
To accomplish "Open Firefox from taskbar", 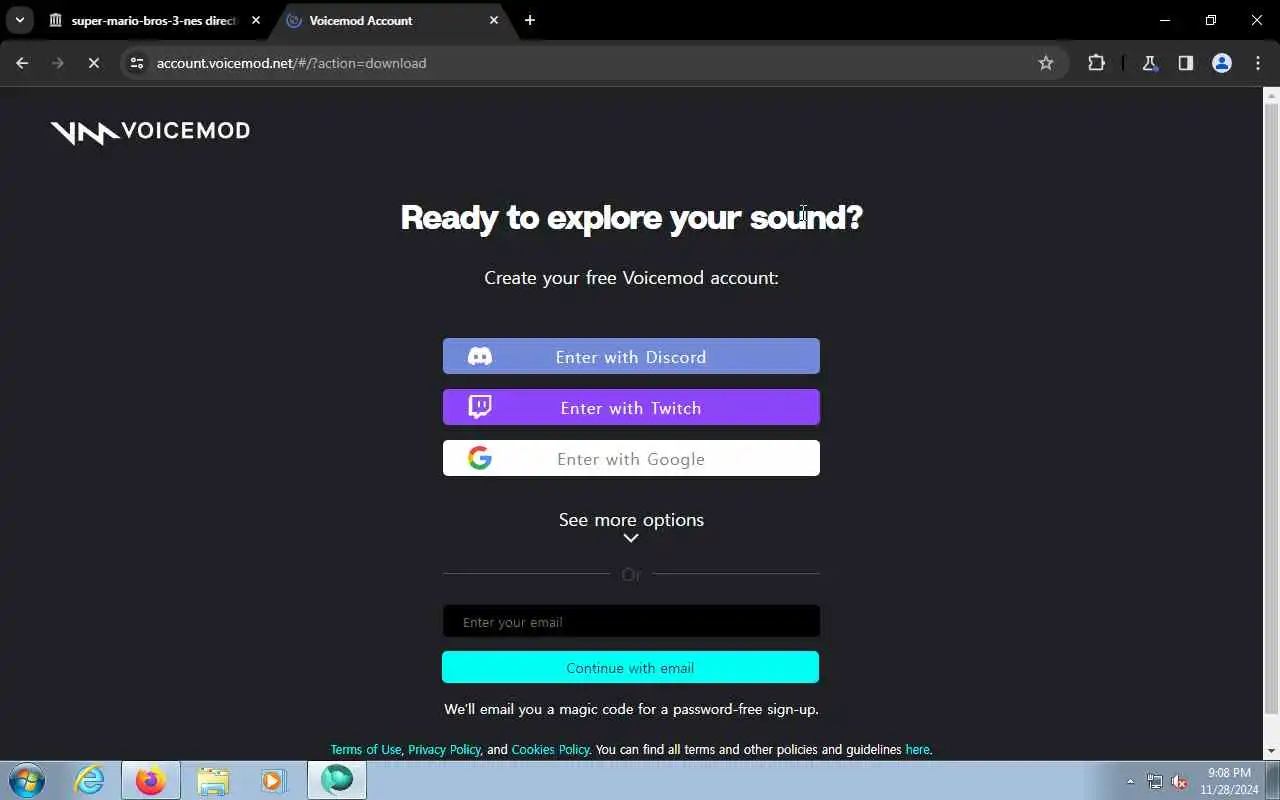I will [150, 780].
